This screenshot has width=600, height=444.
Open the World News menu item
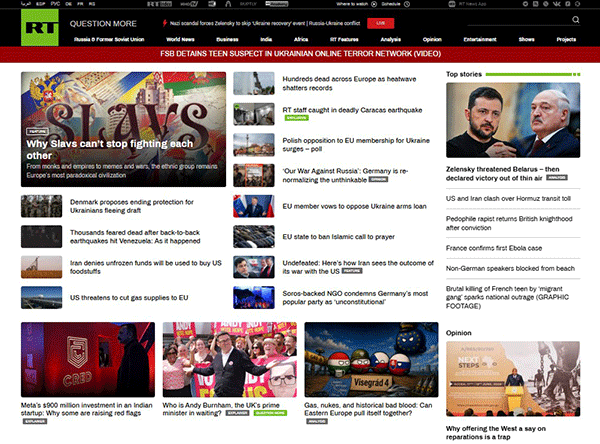[180, 39]
